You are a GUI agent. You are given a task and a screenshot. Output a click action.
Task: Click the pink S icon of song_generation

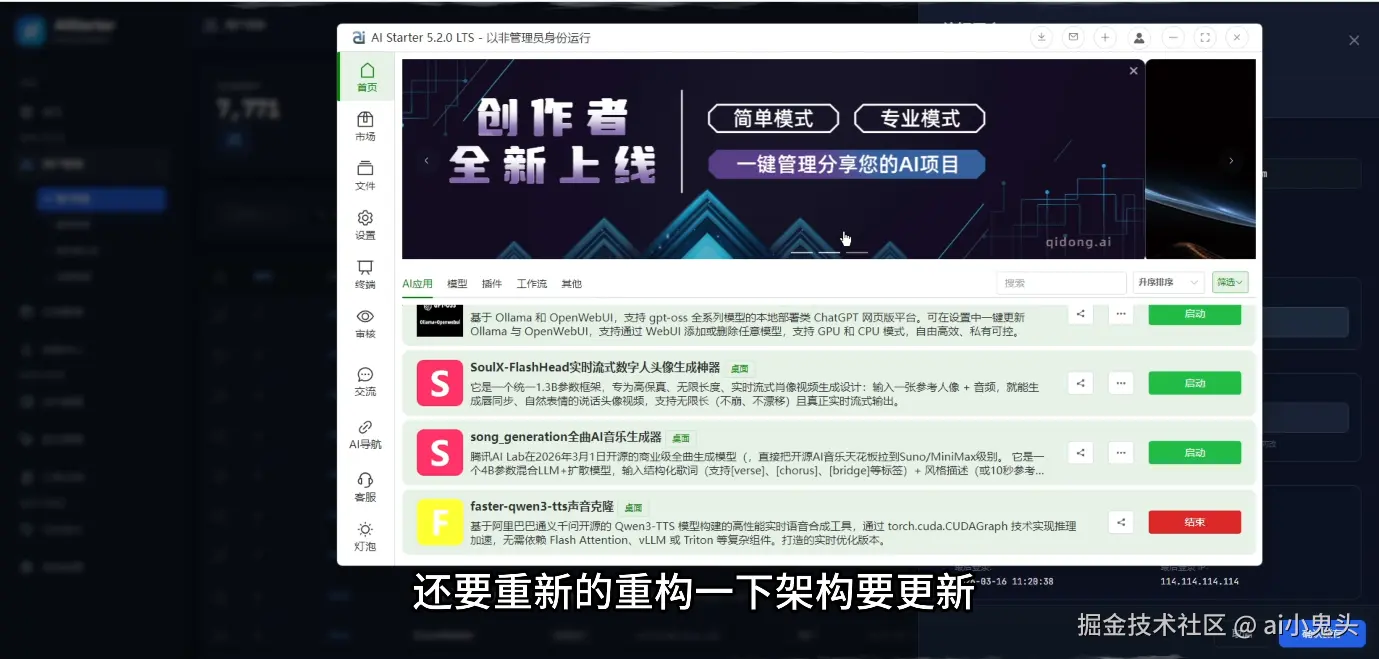point(439,452)
